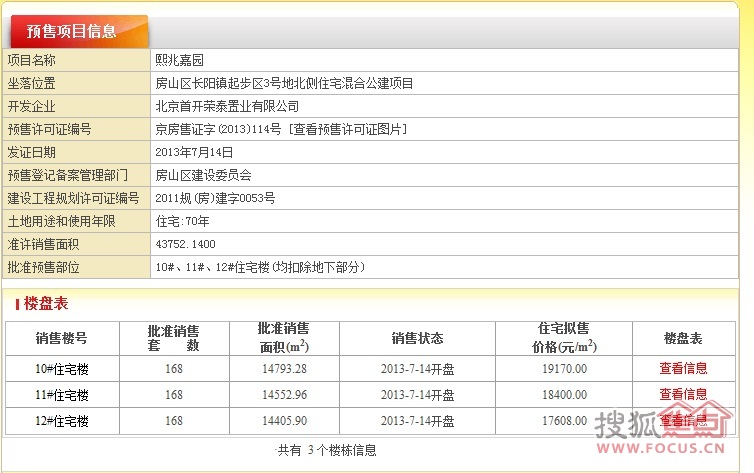Viewport: 754px width, 473px height.
Task: Click the 批准销售面积 column header
Action: (283, 338)
